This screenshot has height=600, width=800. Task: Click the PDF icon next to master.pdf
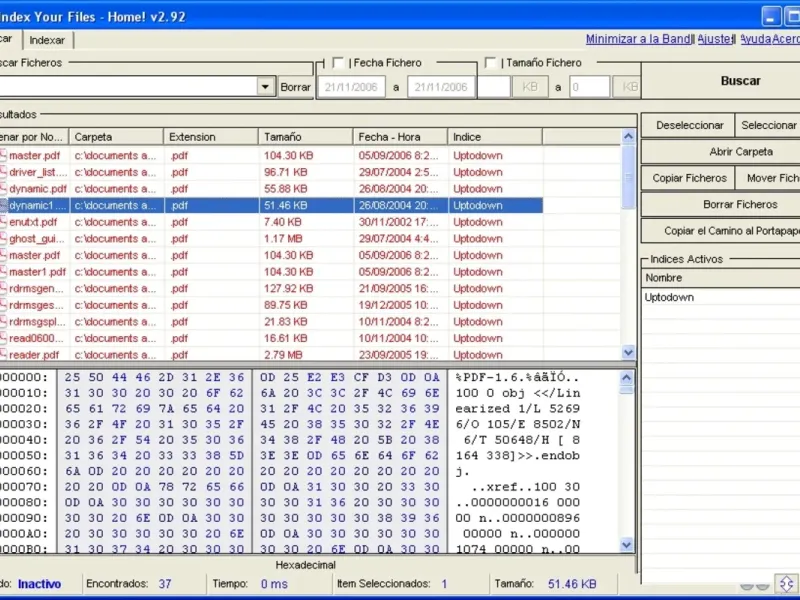pos(3,156)
